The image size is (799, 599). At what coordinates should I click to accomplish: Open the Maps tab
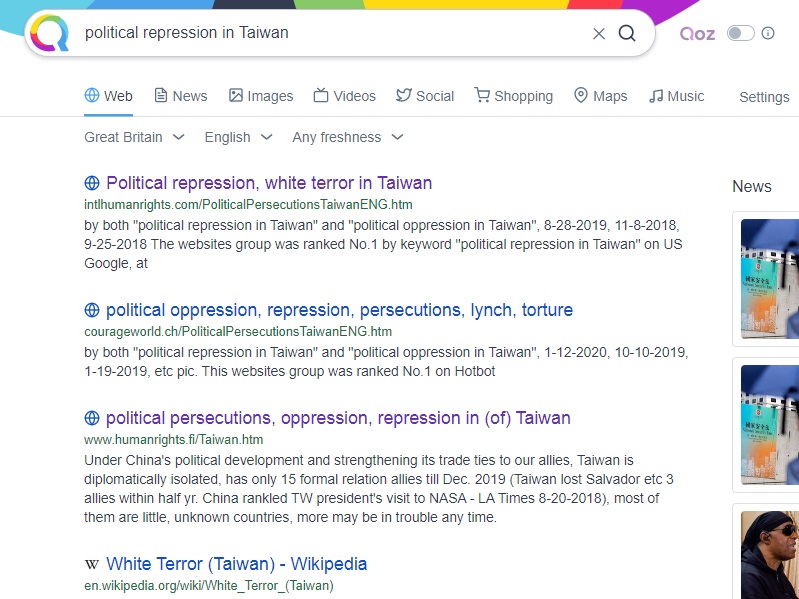pyautogui.click(x=600, y=96)
